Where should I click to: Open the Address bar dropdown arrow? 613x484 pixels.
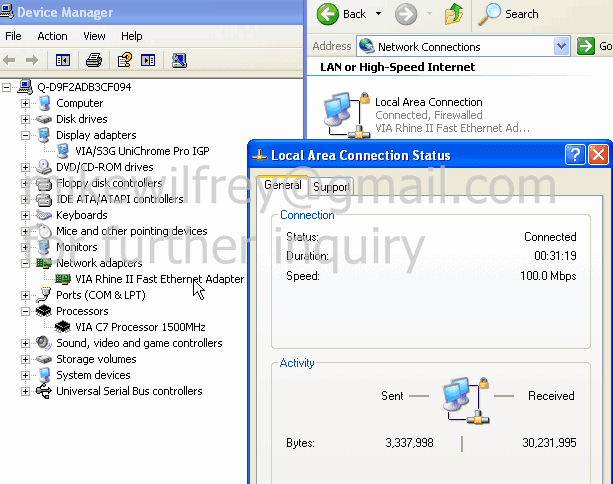(561, 47)
